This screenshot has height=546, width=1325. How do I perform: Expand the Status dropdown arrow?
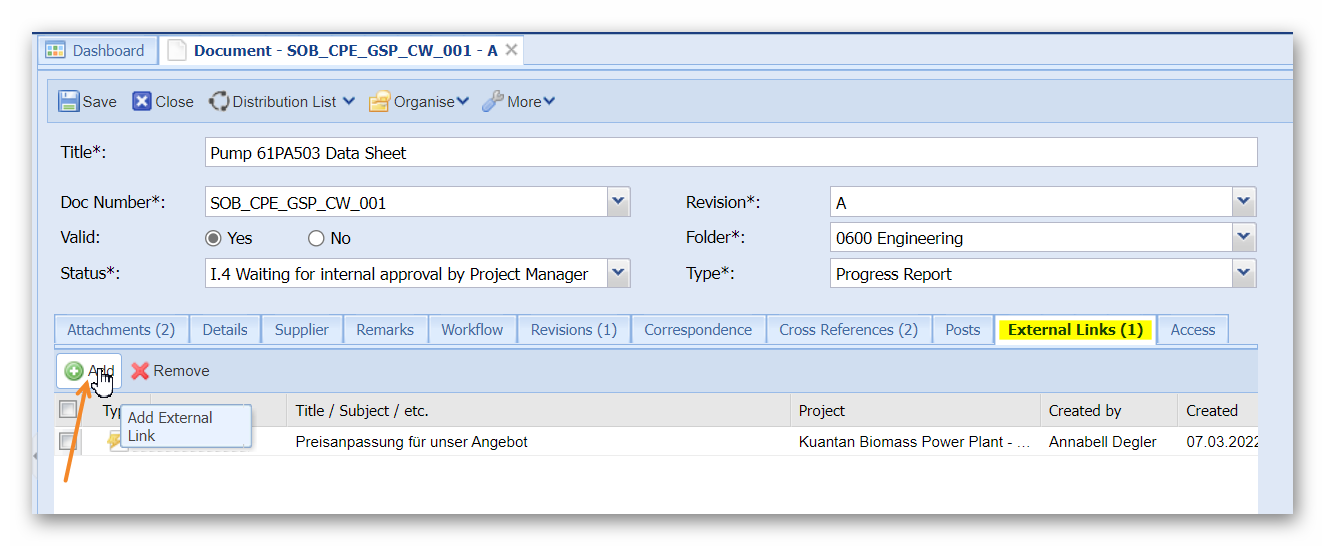coord(619,273)
